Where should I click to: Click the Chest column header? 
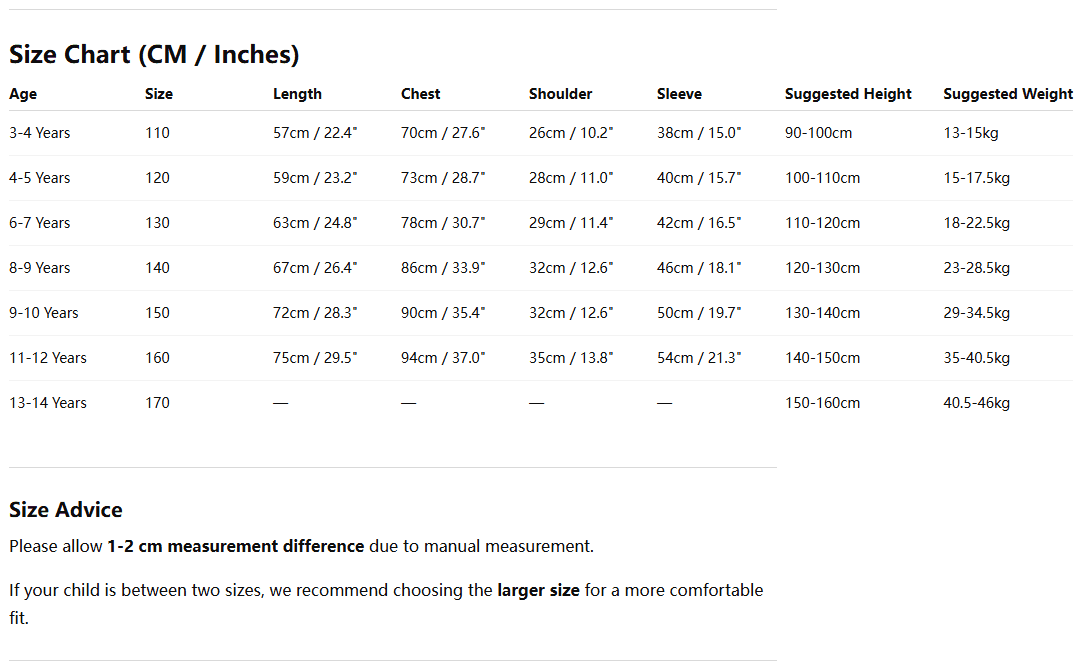(x=420, y=94)
